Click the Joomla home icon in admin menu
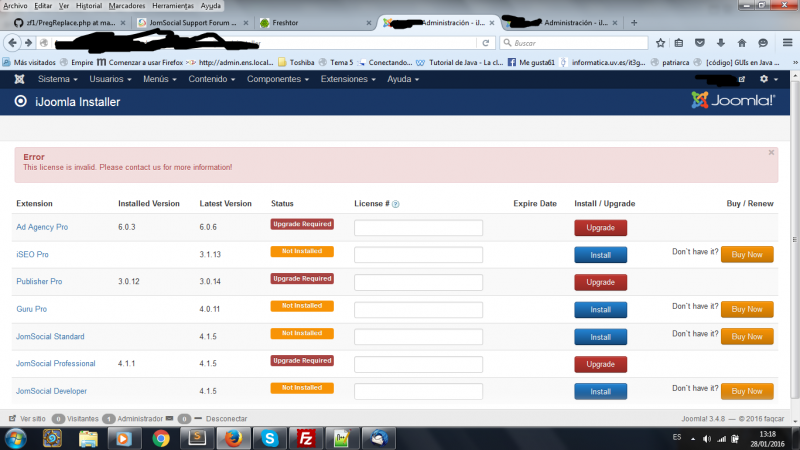 tap(19, 79)
